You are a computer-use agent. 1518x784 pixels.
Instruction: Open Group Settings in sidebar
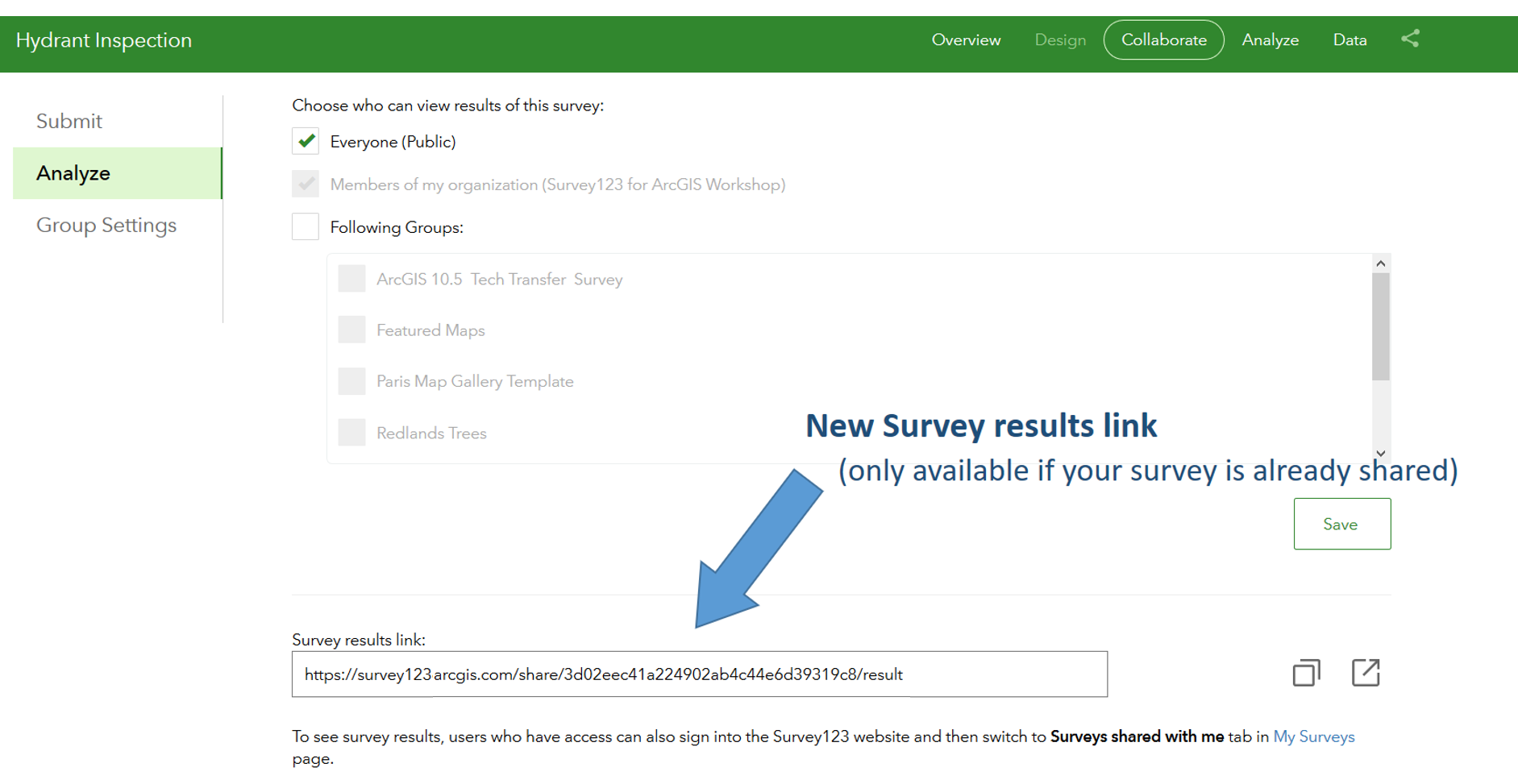click(106, 225)
